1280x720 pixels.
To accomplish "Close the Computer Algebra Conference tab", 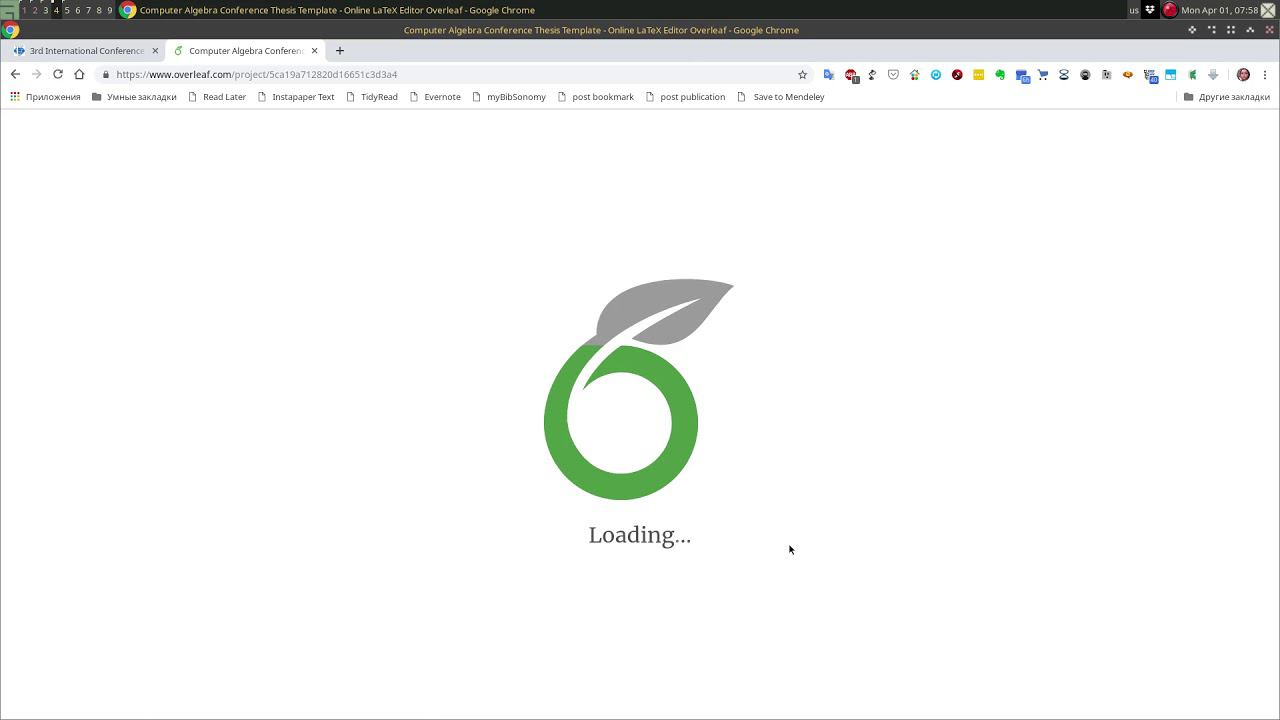I will (x=314, y=50).
